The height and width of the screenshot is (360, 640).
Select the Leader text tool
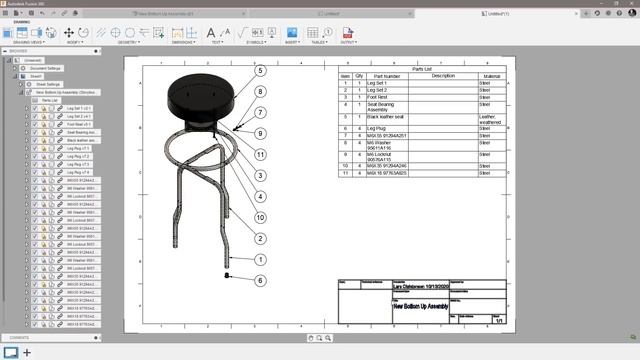(x=225, y=33)
